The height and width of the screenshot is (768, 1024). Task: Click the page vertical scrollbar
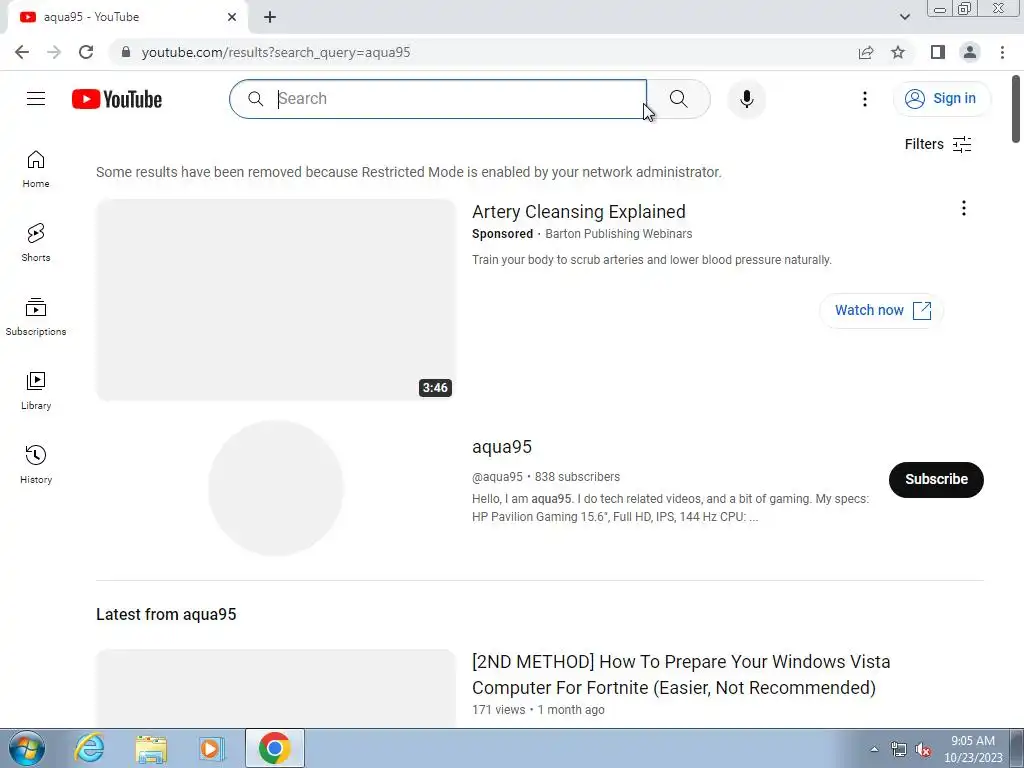tap(1016, 109)
